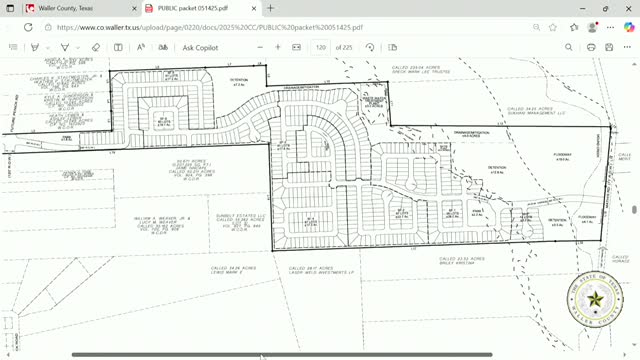Open PDF toolbar more options
The image size is (640, 360).
pyautogui.click(x=627, y=47)
